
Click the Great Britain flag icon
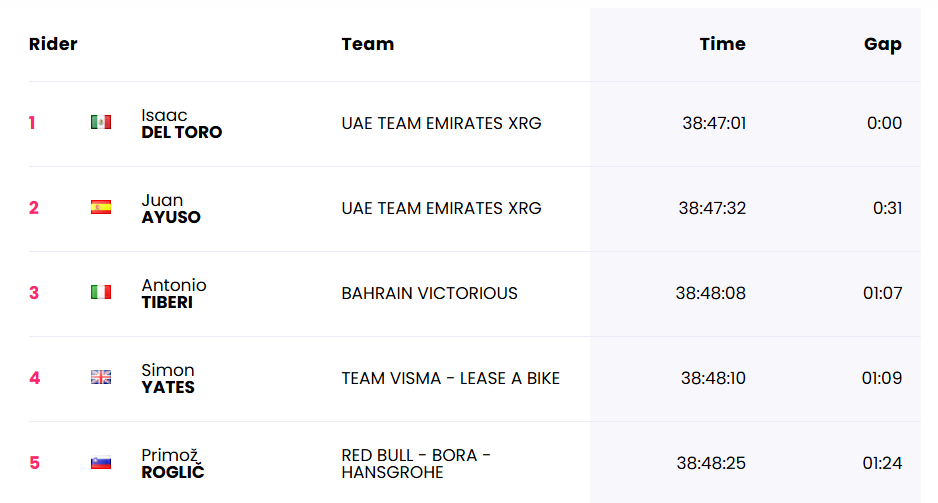100,377
